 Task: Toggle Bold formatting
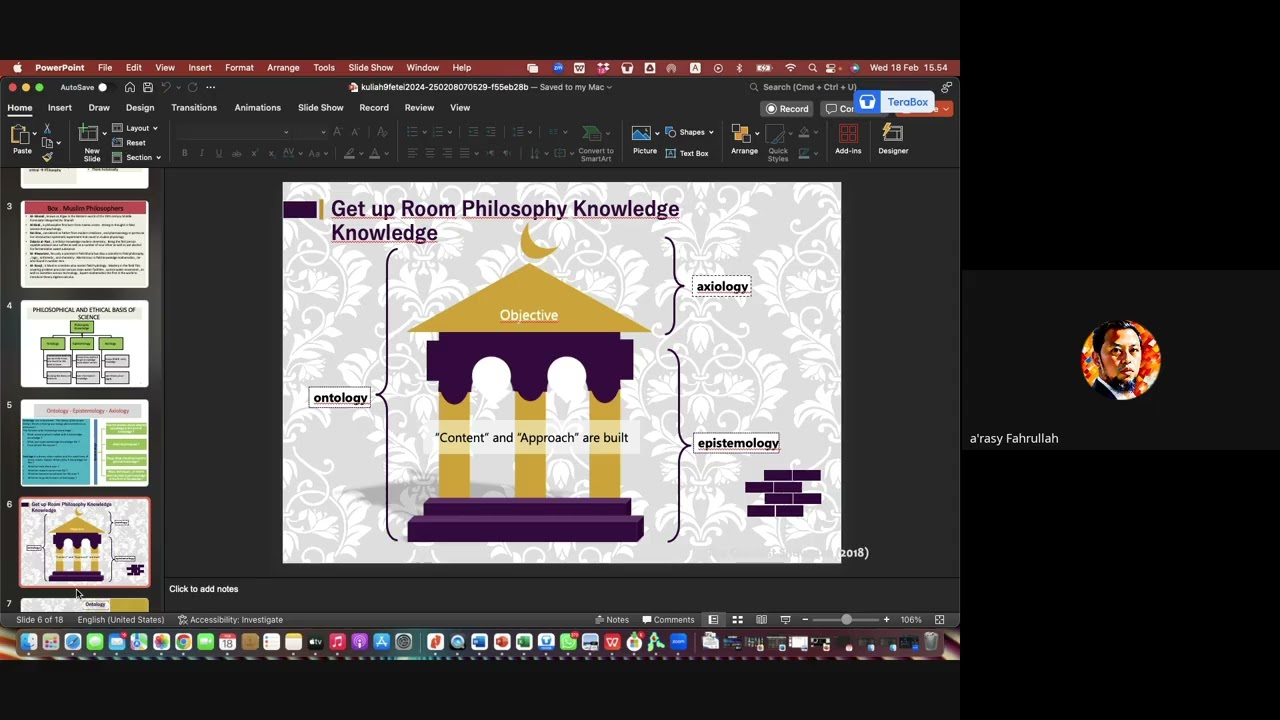tap(185, 153)
